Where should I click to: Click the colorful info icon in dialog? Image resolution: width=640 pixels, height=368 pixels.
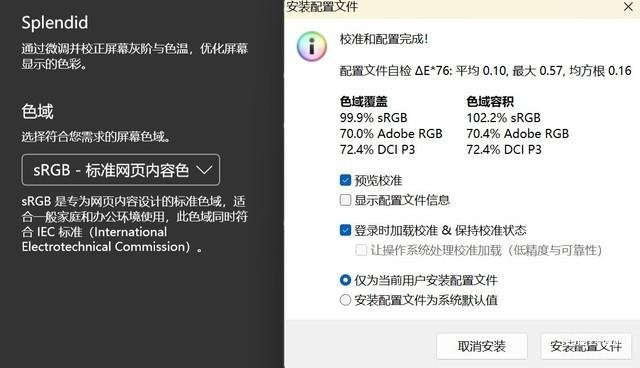(312, 46)
